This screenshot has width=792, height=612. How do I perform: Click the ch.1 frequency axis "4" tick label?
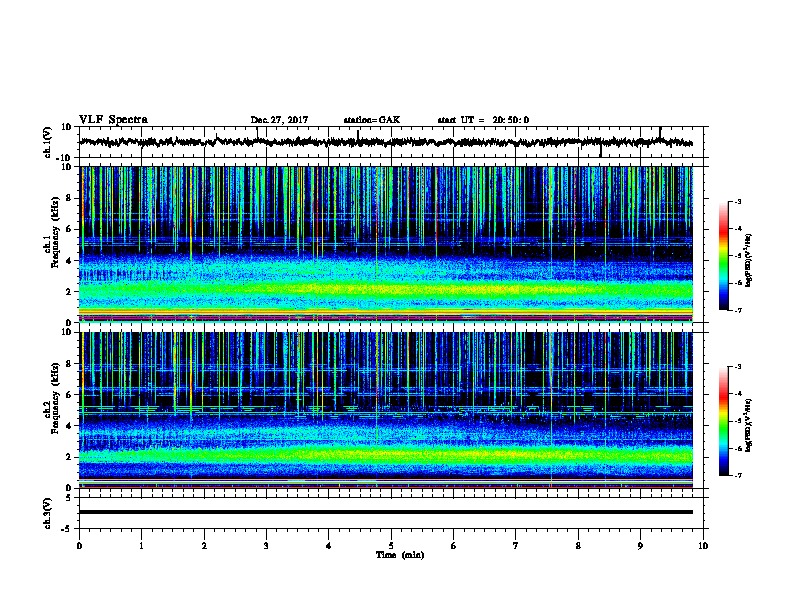[70, 261]
